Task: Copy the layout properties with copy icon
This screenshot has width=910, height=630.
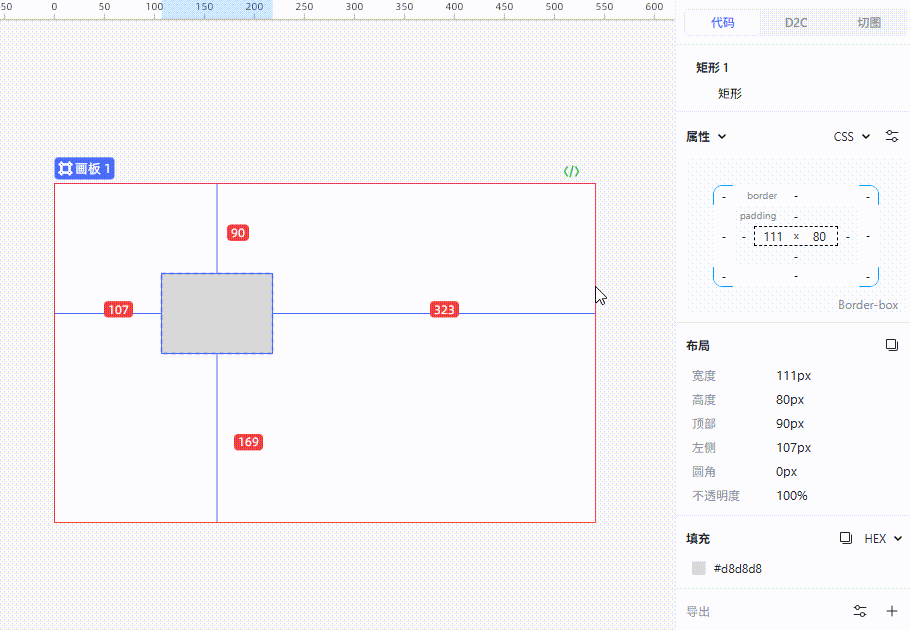Action: pos(892,345)
